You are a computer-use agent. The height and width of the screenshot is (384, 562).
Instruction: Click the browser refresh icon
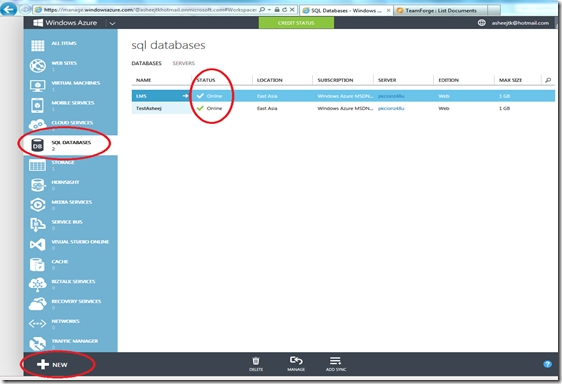tap(285, 10)
